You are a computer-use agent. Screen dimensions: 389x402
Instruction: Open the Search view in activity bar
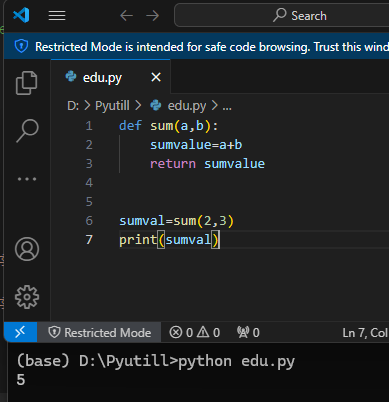tap(27, 131)
